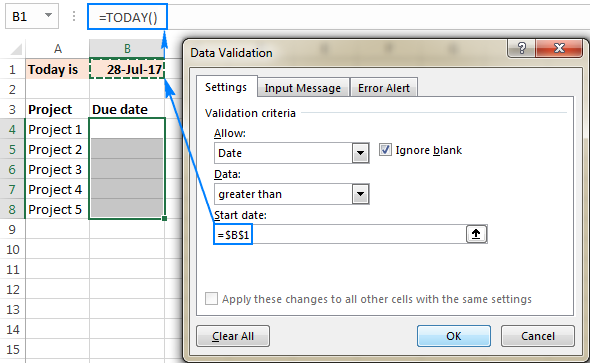590x363 pixels.
Task: Click the 'Project 4' cell
Action: [58, 189]
